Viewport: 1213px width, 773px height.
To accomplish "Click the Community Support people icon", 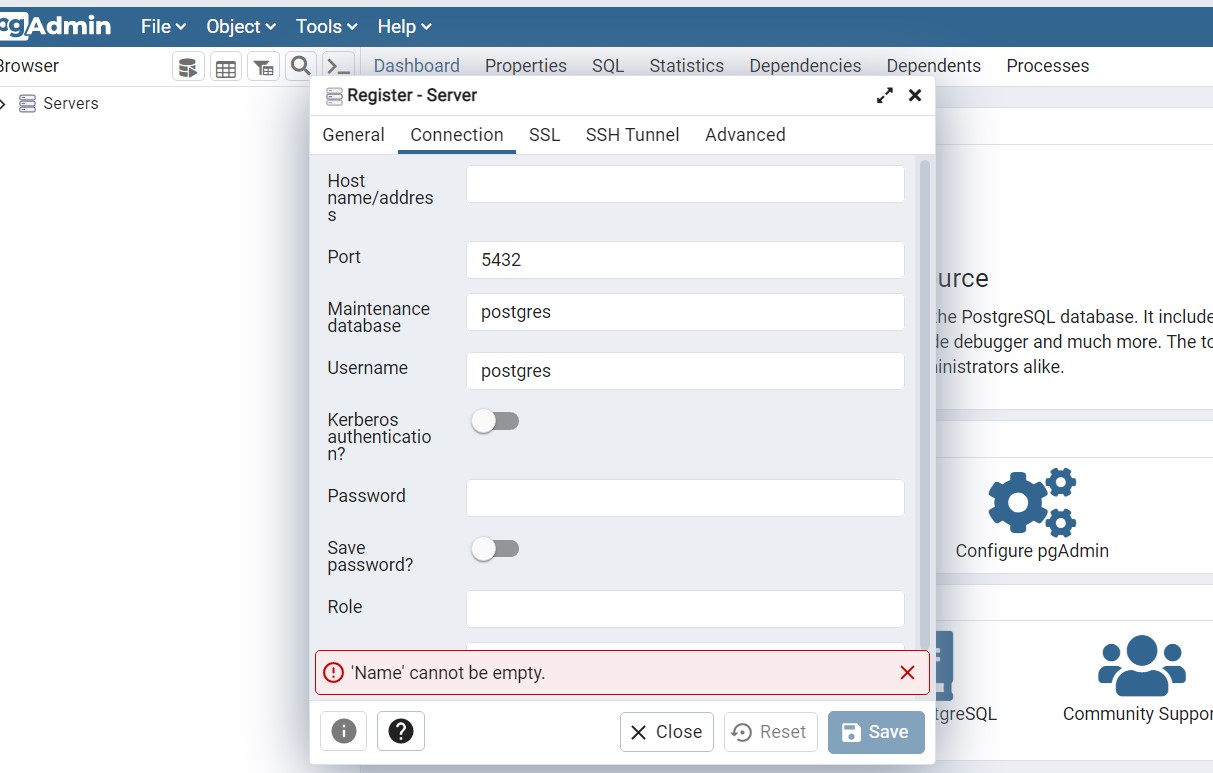I will click(x=1141, y=665).
